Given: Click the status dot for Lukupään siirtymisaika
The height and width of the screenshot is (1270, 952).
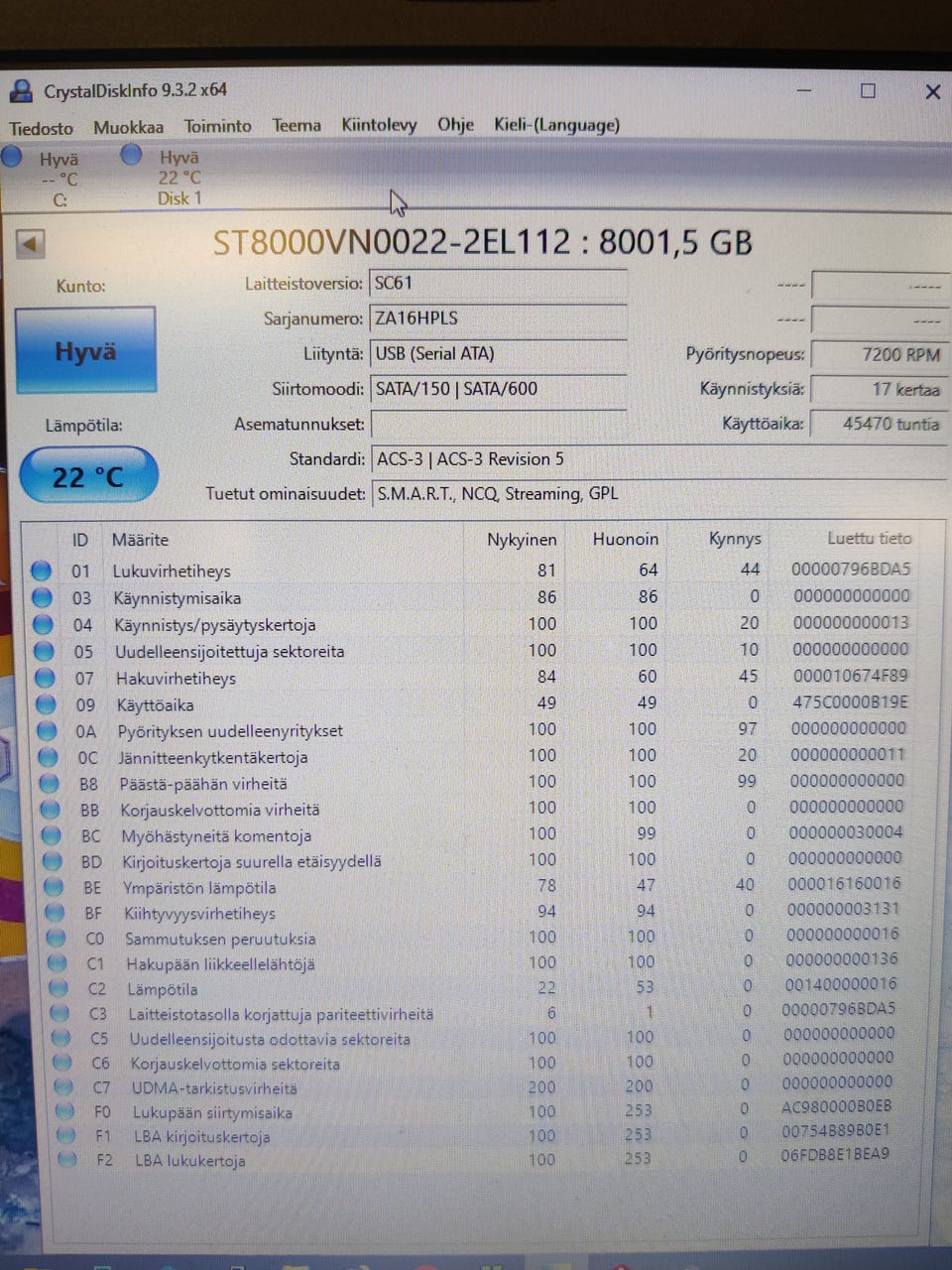Looking at the screenshot, I should [x=64, y=1112].
